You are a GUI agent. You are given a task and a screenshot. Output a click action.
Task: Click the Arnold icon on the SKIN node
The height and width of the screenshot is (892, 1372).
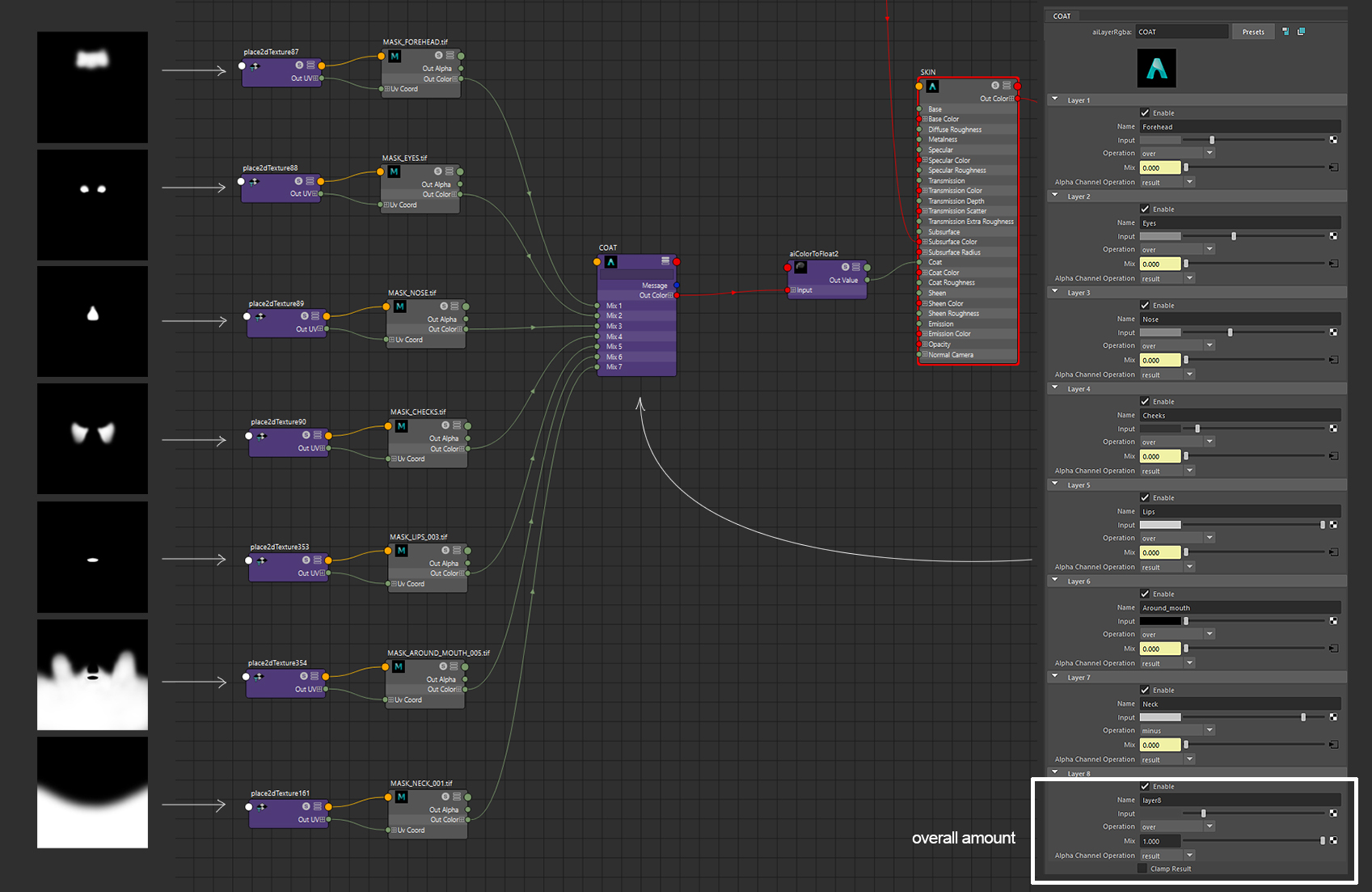pyautogui.click(x=932, y=86)
